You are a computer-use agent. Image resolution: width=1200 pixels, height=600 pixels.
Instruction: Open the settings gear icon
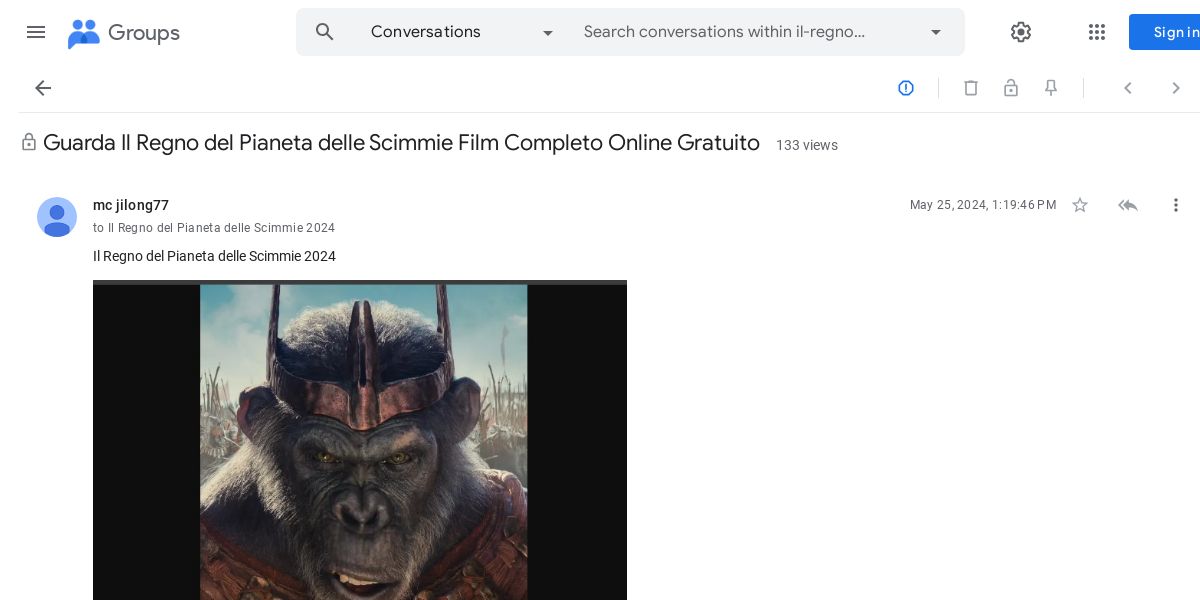click(x=1021, y=32)
